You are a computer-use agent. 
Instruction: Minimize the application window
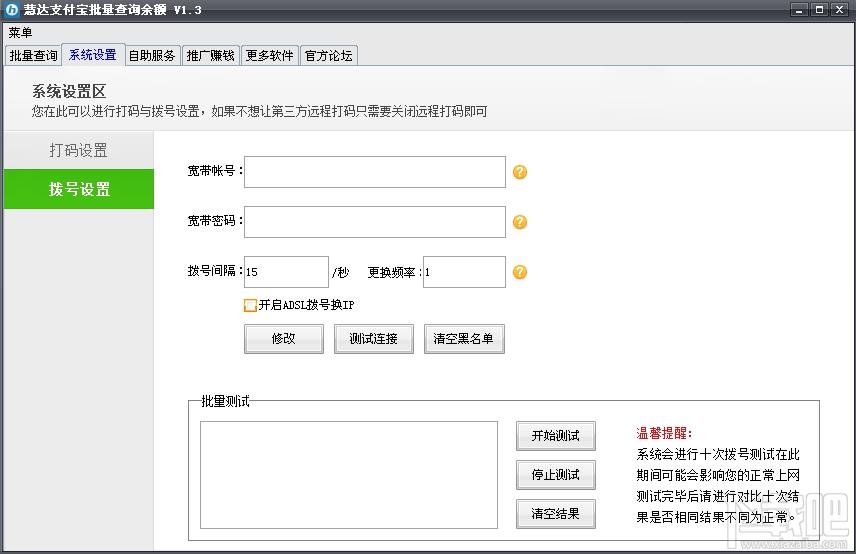[x=799, y=10]
